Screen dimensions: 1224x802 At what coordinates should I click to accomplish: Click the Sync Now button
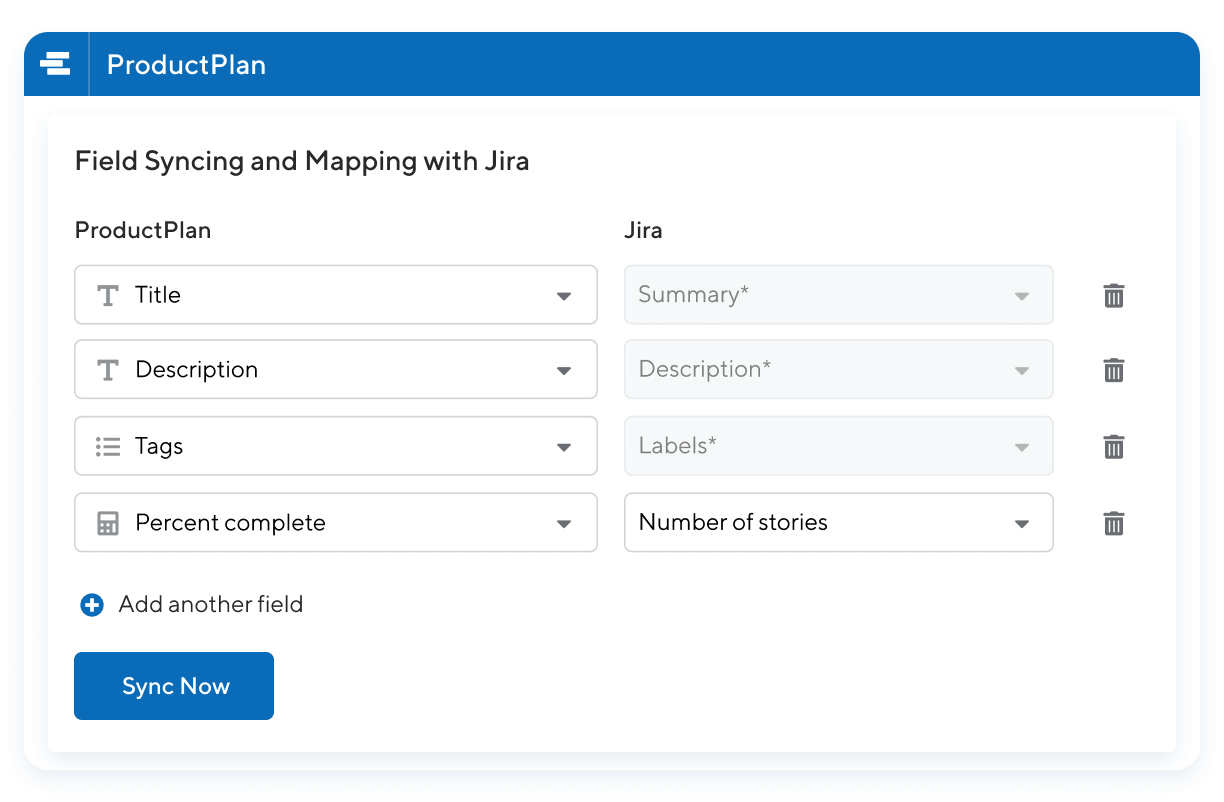click(174, 686)
